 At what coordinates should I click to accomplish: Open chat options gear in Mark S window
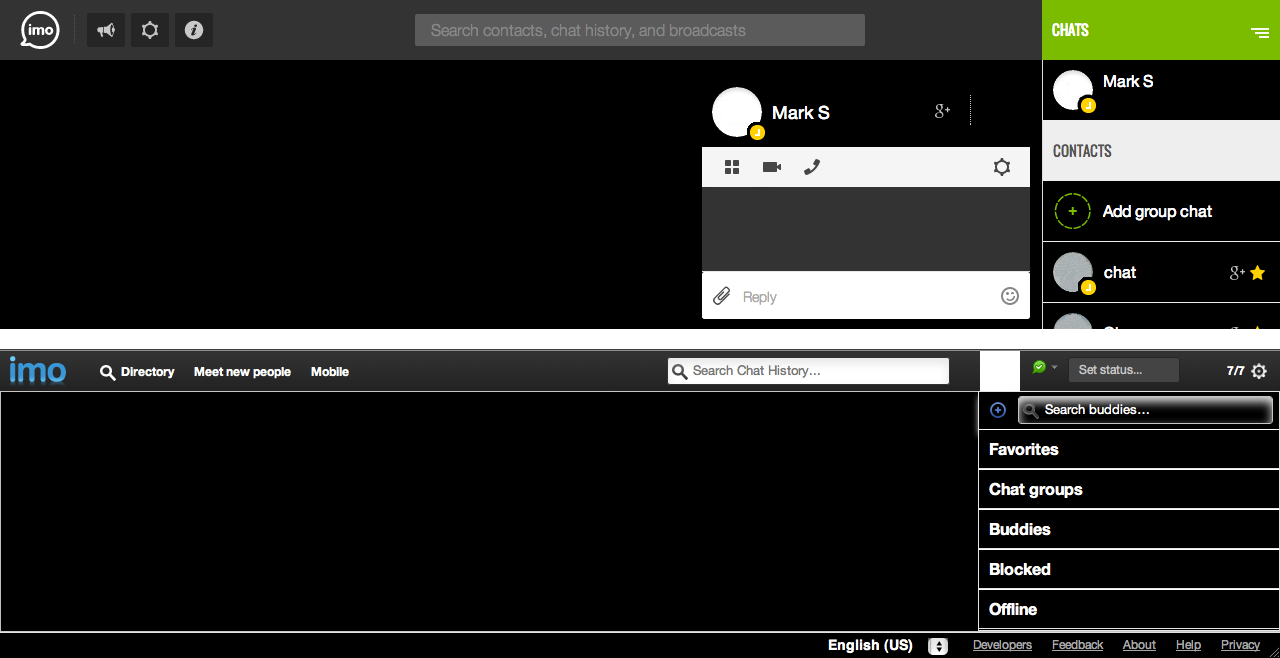click(1002, 167)
